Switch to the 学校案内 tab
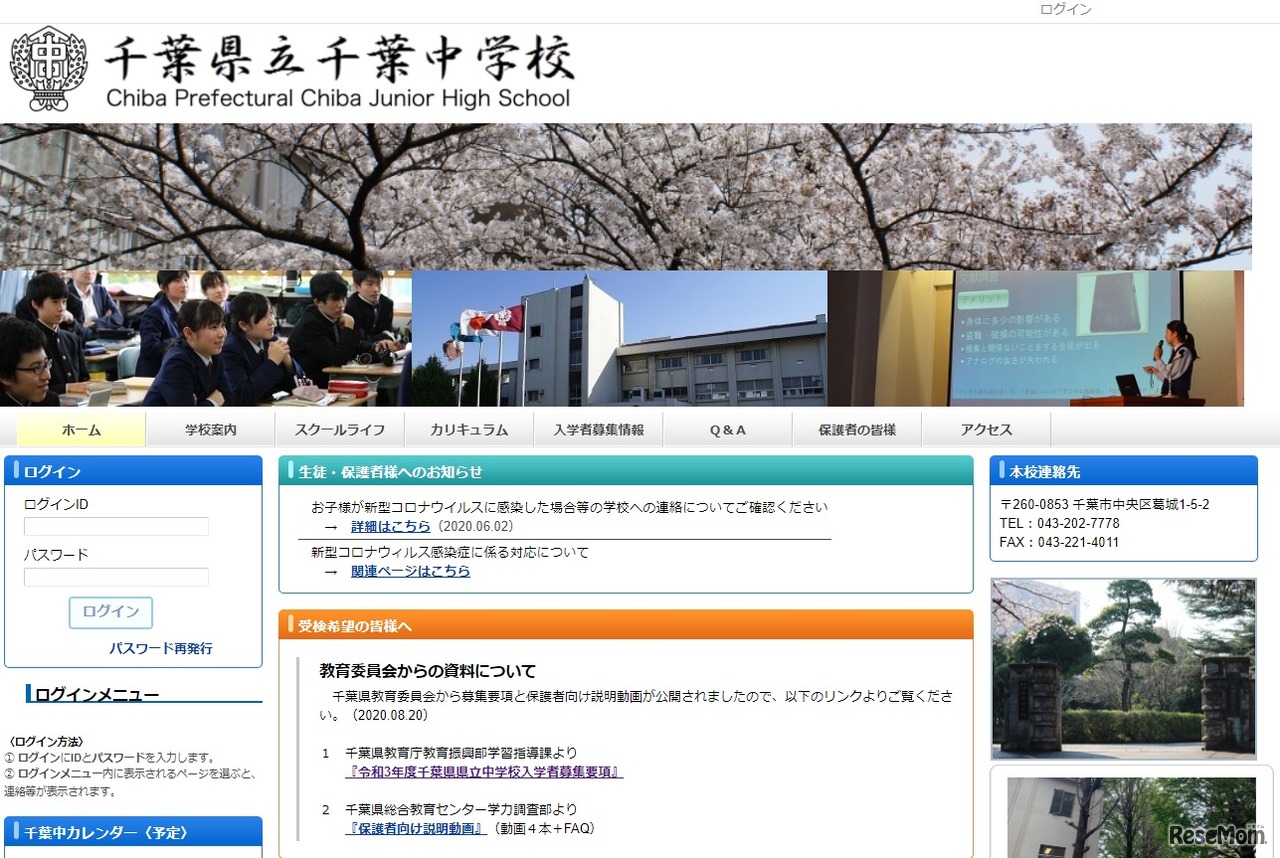 (x=210, y=429)
